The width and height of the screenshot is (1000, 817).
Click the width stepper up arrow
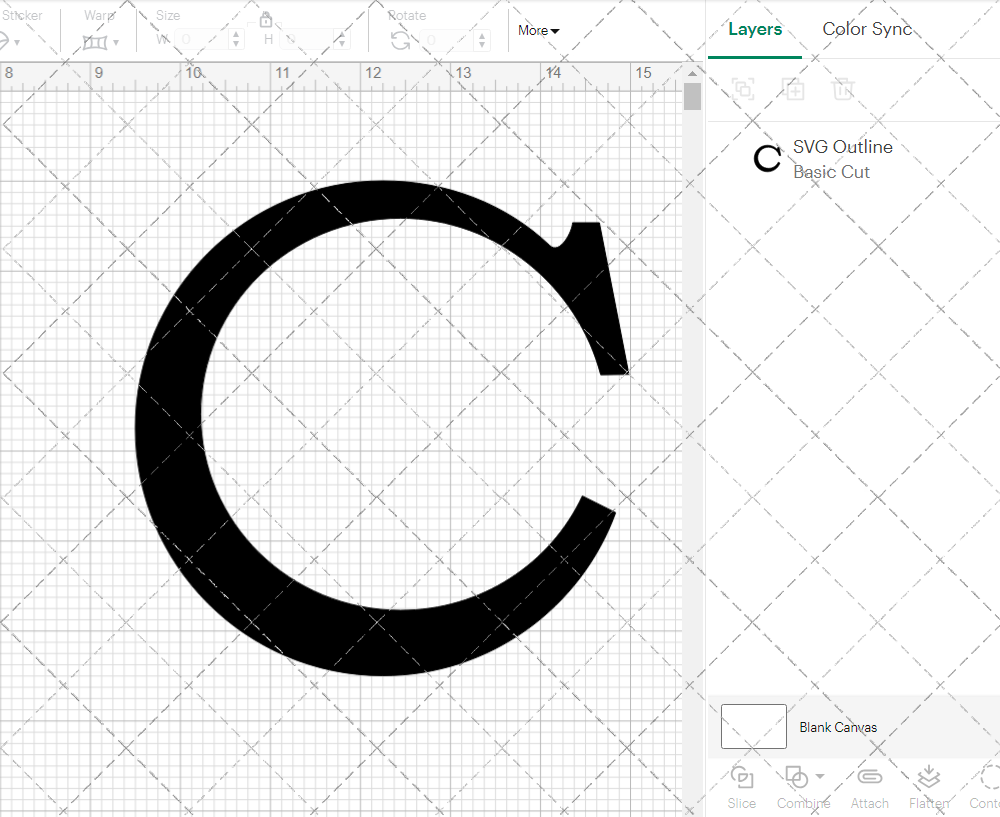click(x=236, y=34)
